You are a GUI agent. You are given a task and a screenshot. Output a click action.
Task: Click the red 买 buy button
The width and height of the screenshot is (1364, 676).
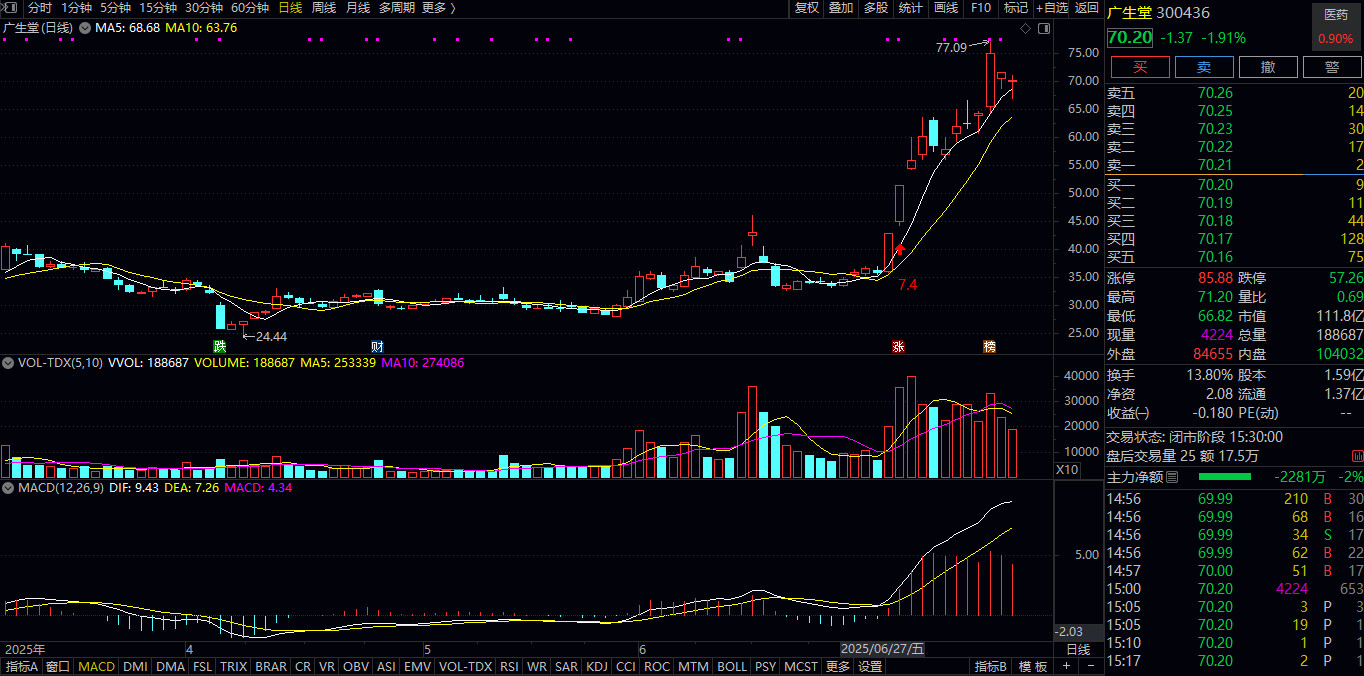click(x=1139, y=67)
